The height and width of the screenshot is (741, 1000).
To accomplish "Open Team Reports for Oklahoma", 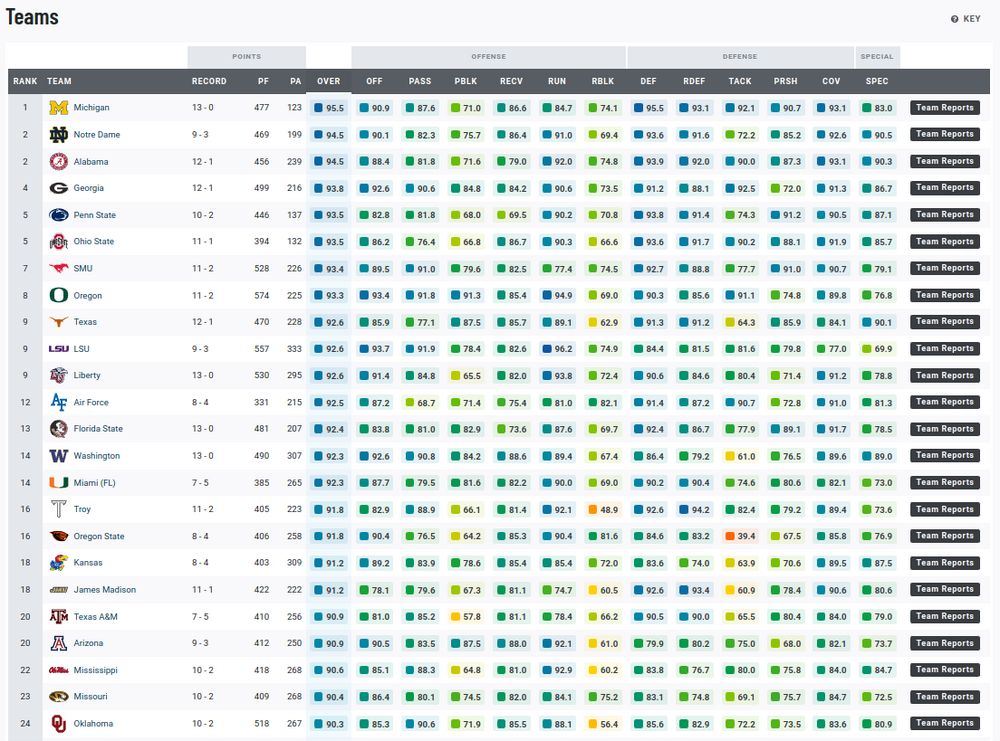I will click(x=944, y=723).
